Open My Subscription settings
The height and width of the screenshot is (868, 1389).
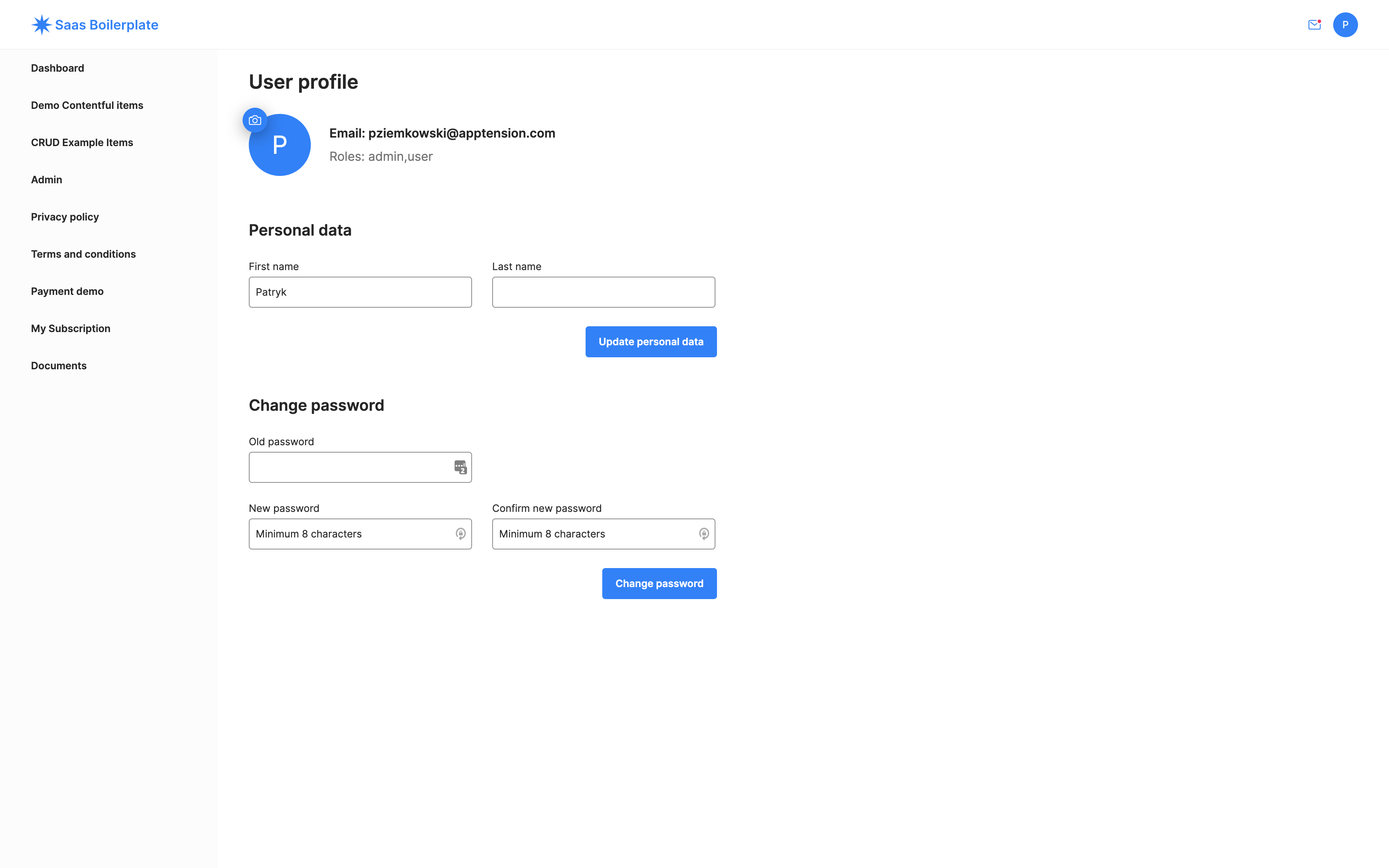71,328
